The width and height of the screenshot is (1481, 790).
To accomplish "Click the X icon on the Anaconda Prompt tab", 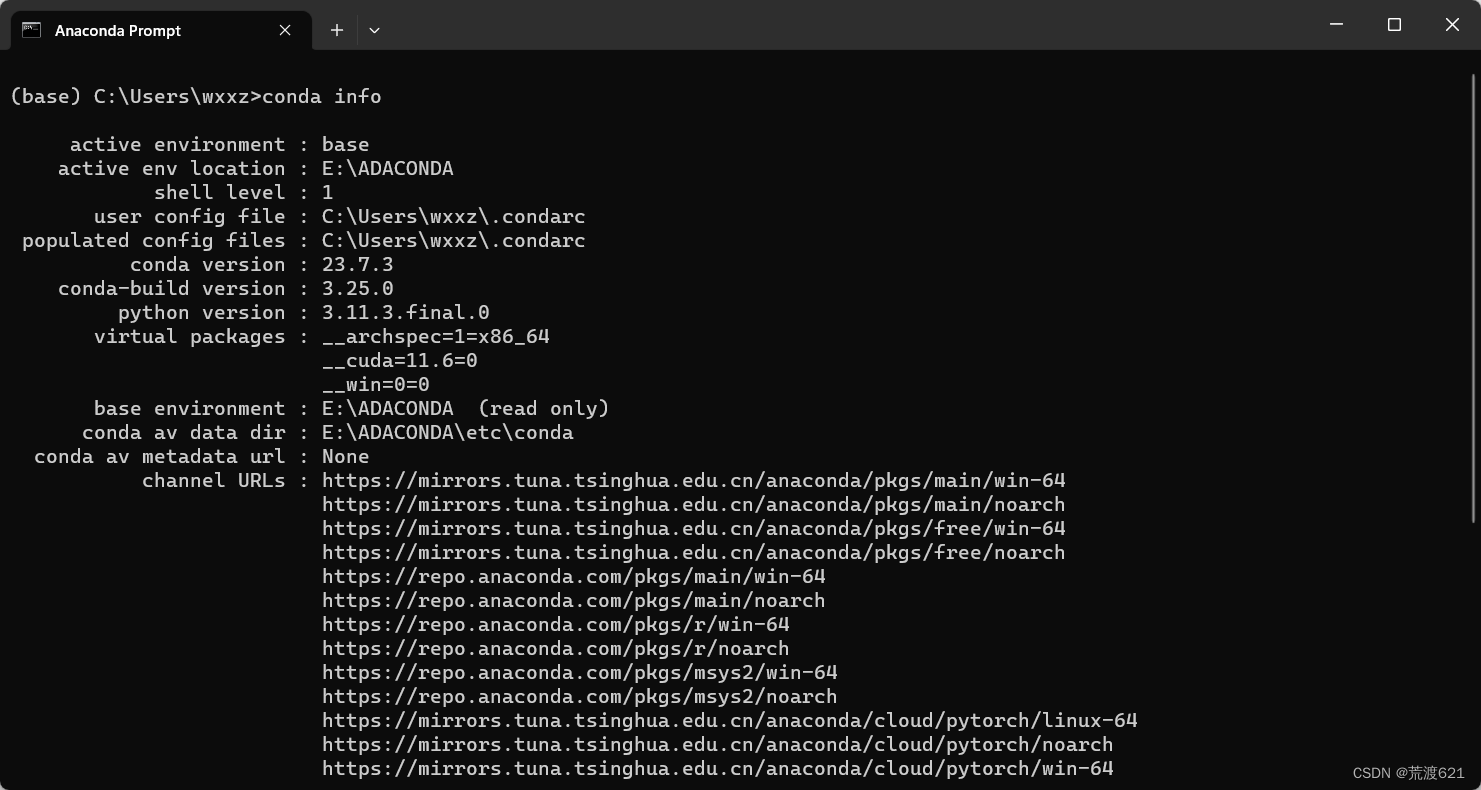I will click(x=283, y=30).
